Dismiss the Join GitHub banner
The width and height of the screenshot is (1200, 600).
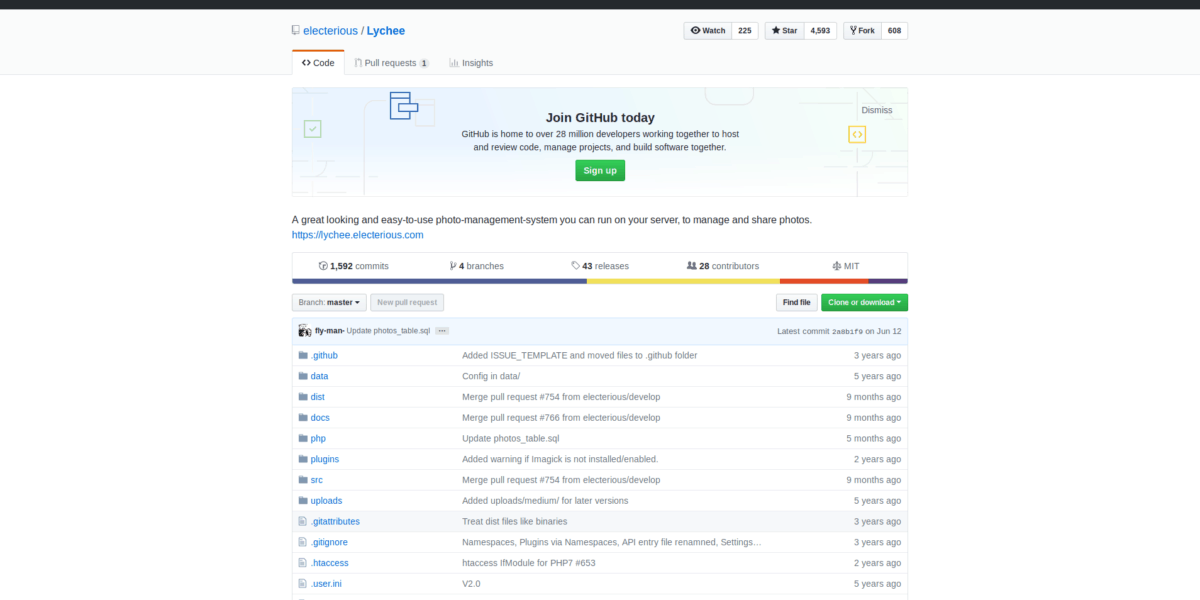click(876, 110)
